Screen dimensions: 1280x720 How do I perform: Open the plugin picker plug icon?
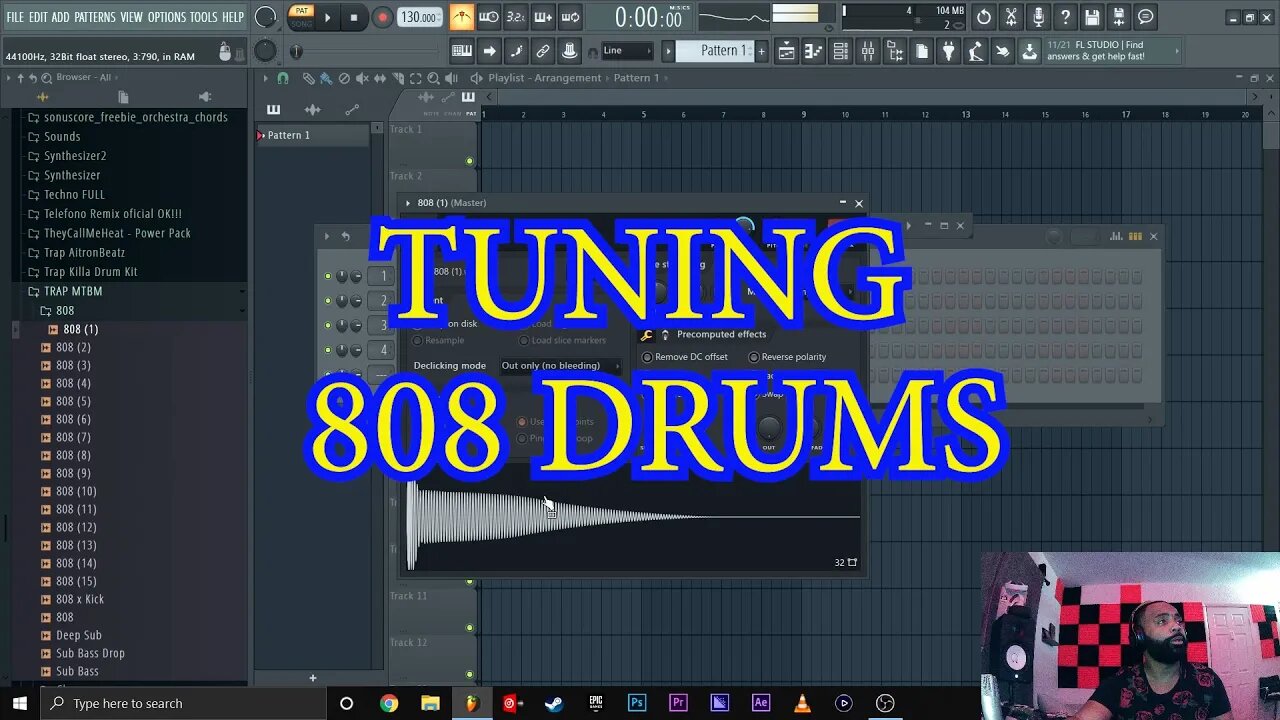948,51
